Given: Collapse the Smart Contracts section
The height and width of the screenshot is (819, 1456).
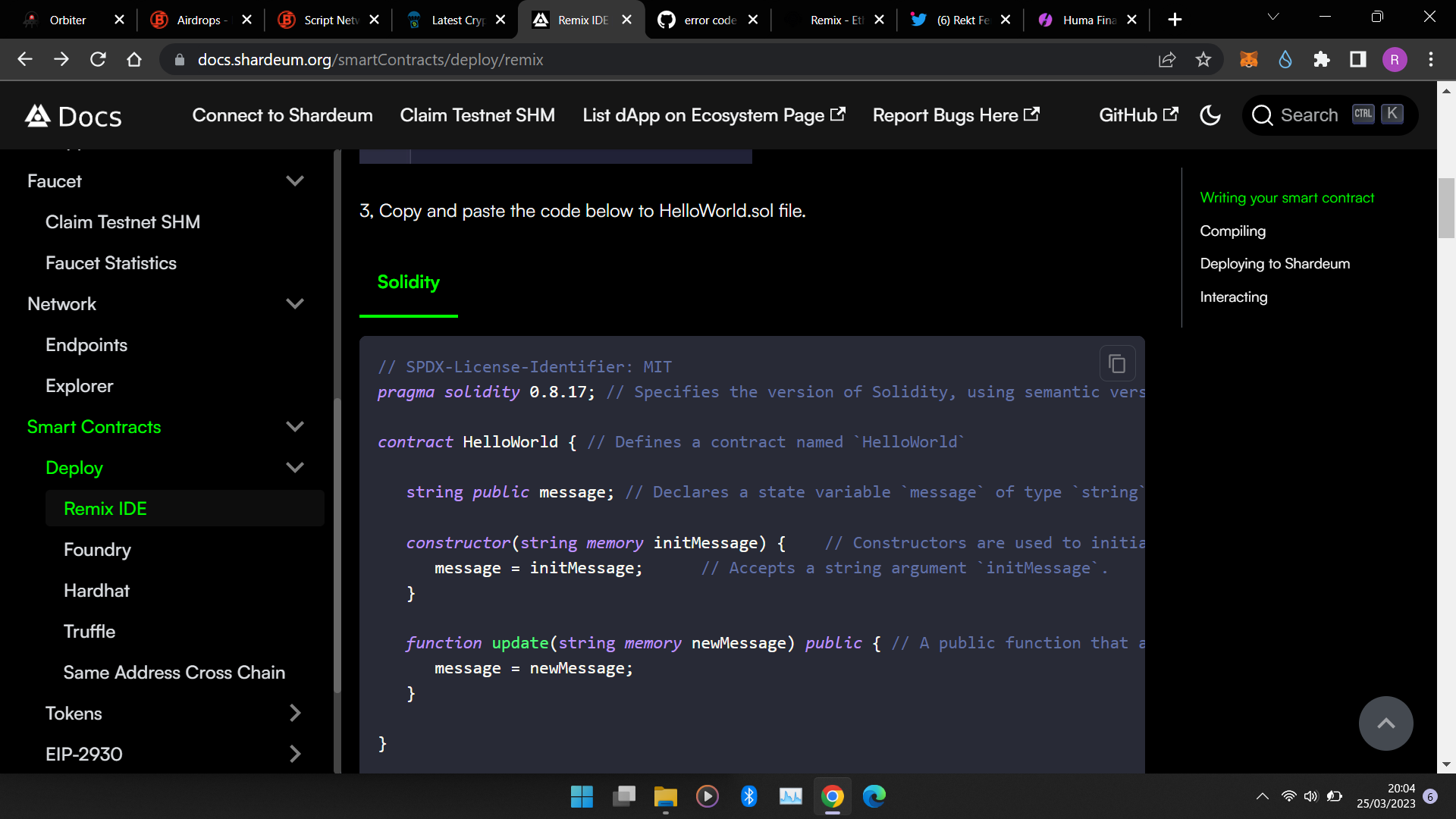Looking at the screenshot, I should pos(295,426).
